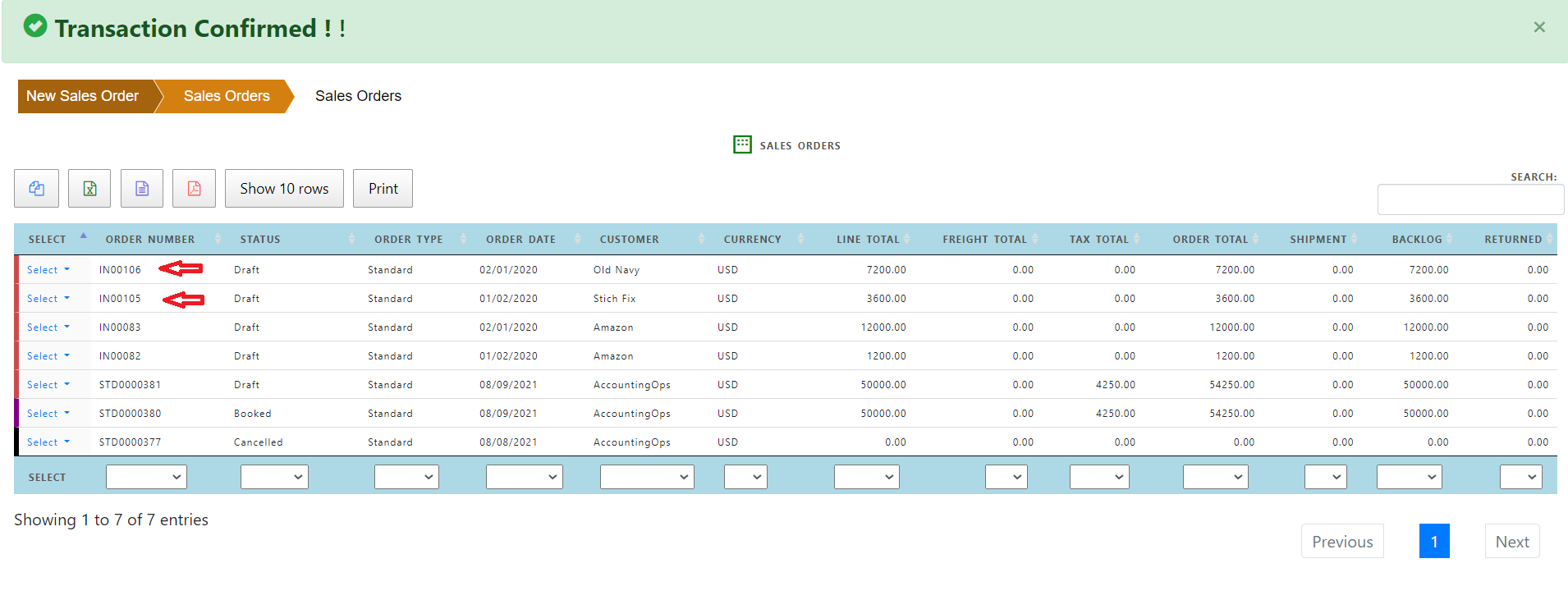This screenshot has width=1568, height=609.
Task: Click the green check confirmation icon
Action: tap(35, 26)
